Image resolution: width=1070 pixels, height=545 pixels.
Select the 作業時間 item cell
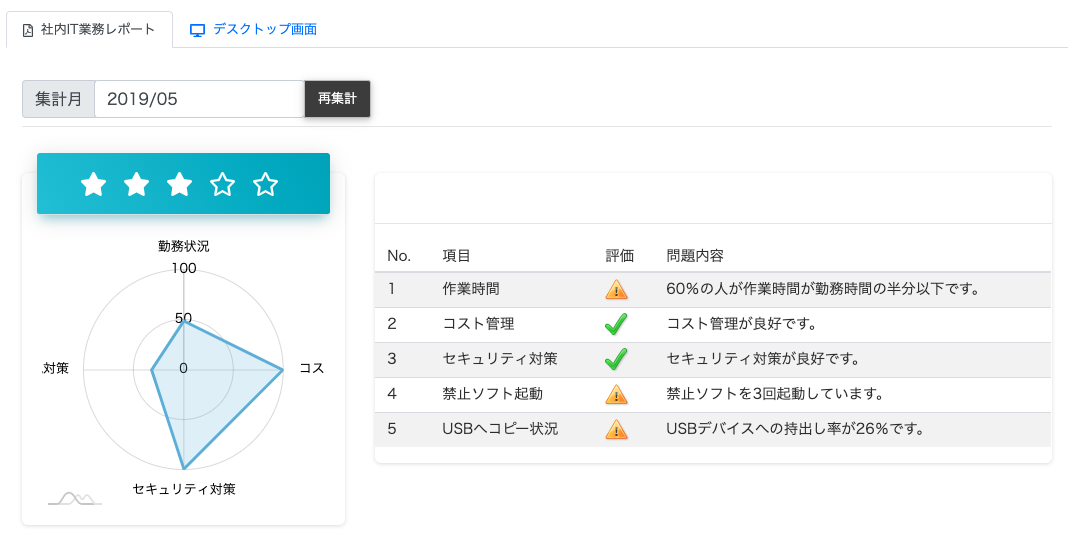point(471,289)
